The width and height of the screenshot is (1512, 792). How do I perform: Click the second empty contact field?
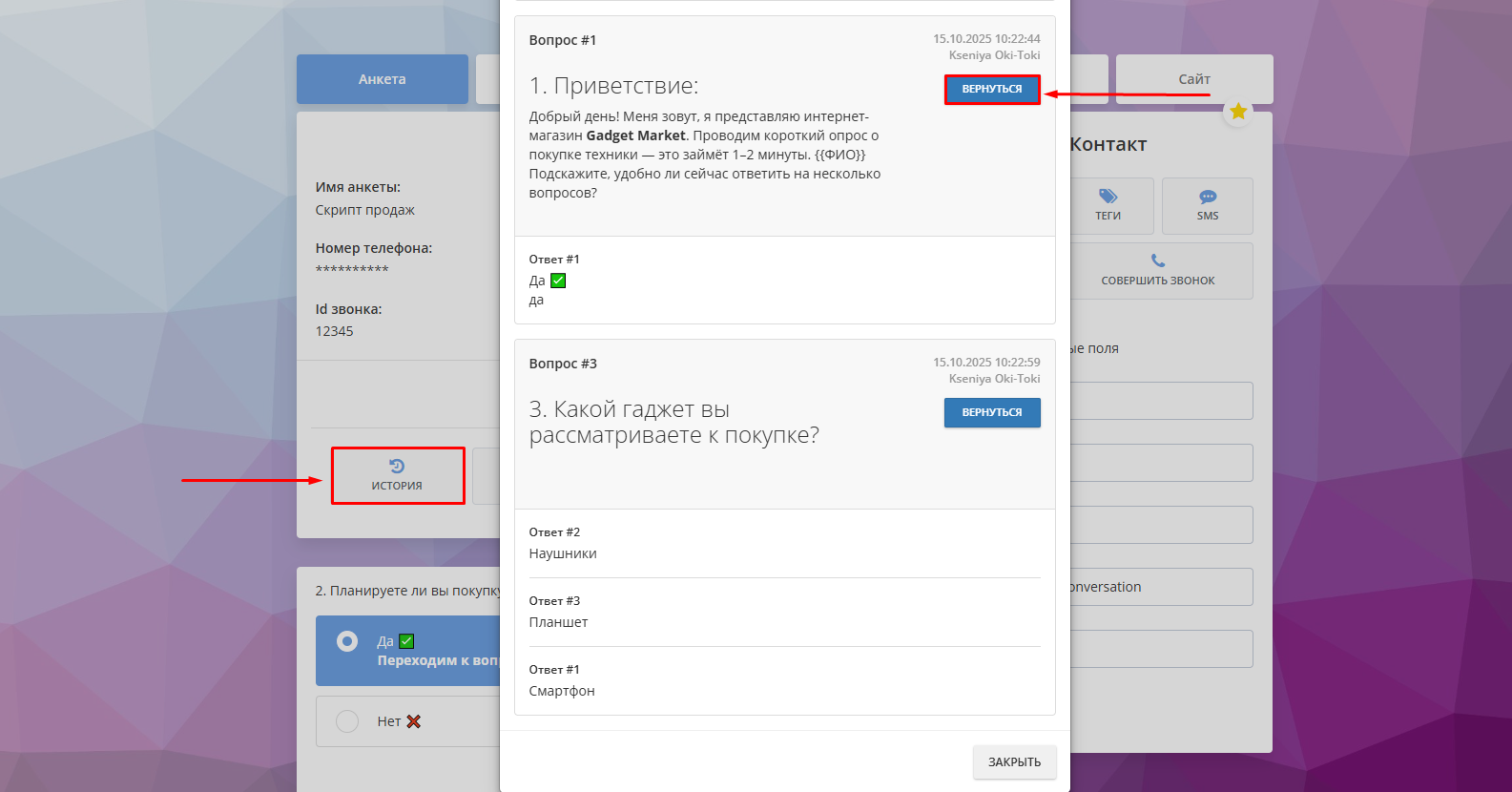coord(1161,463)
